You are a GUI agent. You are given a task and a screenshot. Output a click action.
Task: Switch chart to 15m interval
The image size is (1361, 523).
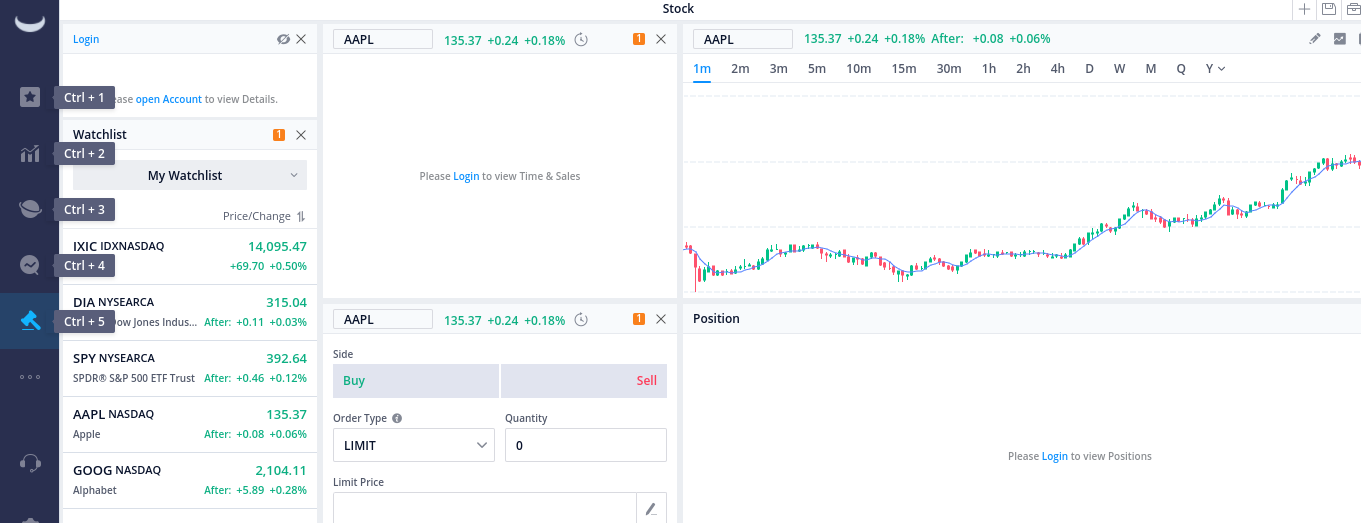click(904, 68)
